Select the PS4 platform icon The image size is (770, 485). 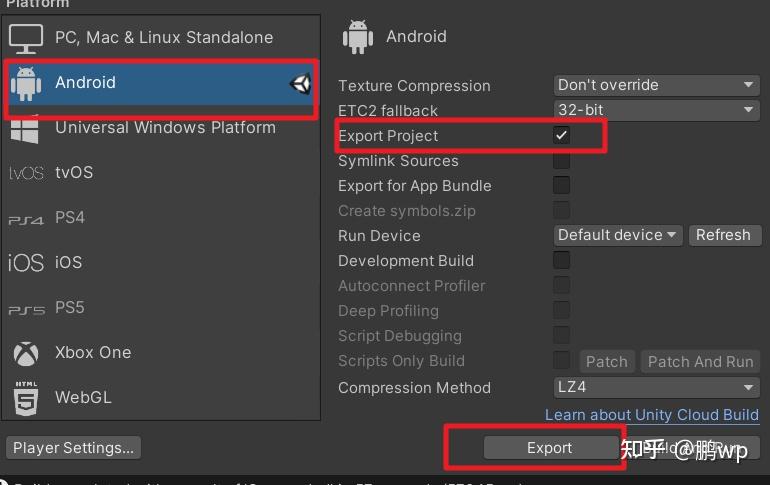tap(27, 220)
